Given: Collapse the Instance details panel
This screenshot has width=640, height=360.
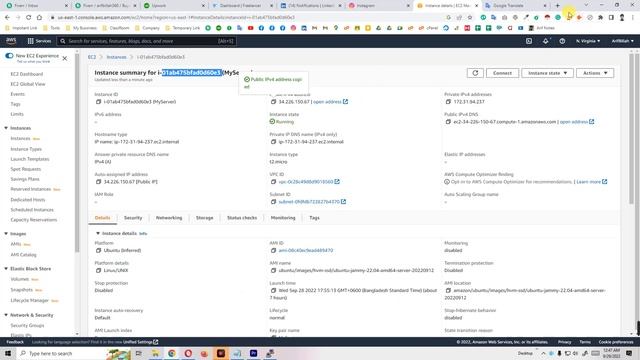Looking at the screenshot, I should 98,233.
